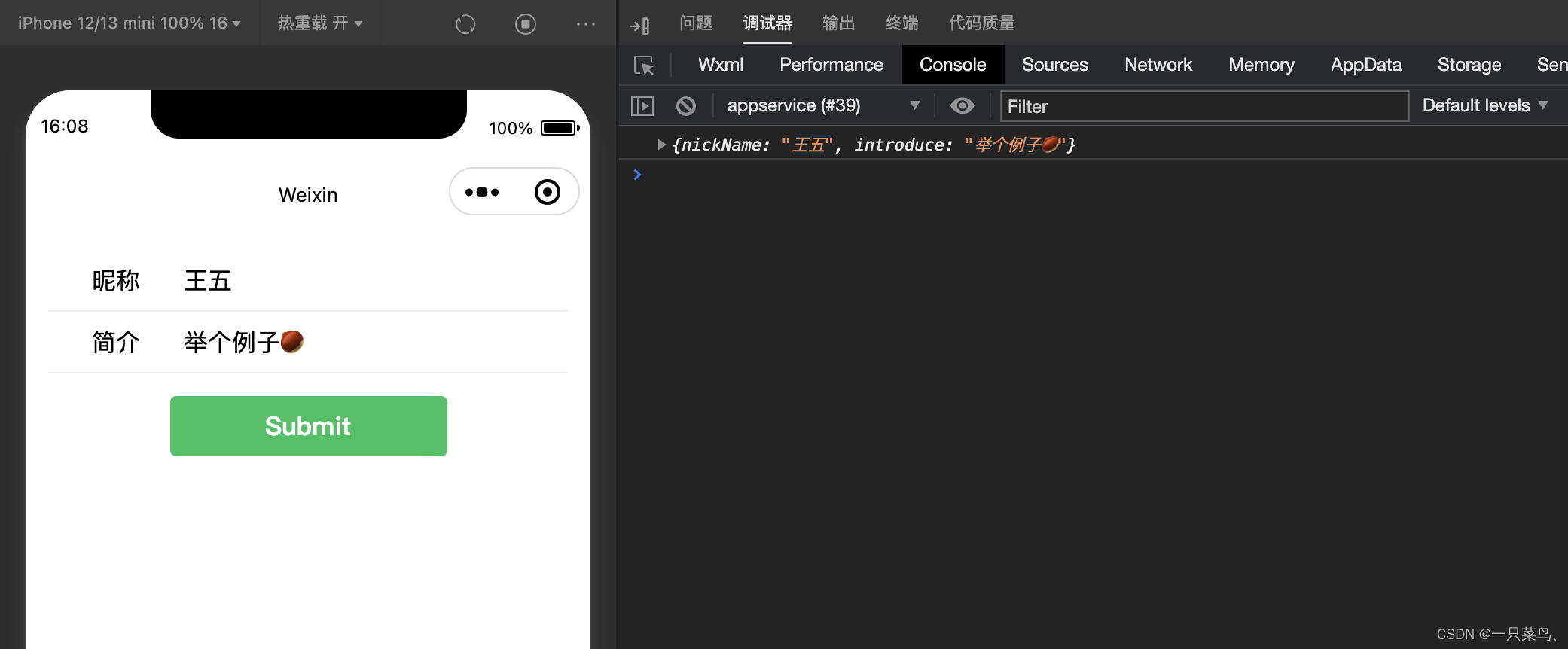Switch to the 终端 tab
1568x649 pixels.
click(902, 23)
